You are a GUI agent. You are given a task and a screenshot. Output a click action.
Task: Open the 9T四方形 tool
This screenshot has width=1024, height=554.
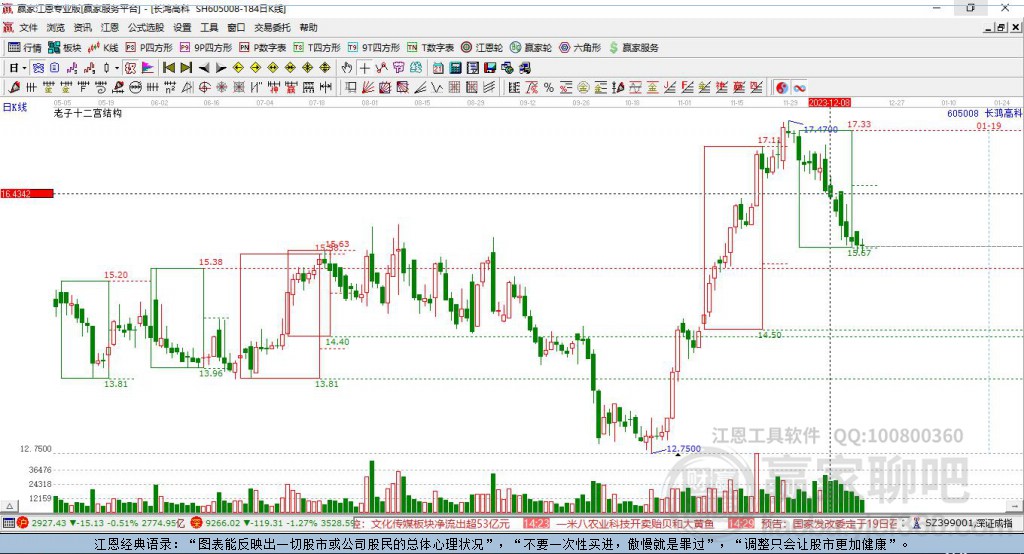click(374, 48)
